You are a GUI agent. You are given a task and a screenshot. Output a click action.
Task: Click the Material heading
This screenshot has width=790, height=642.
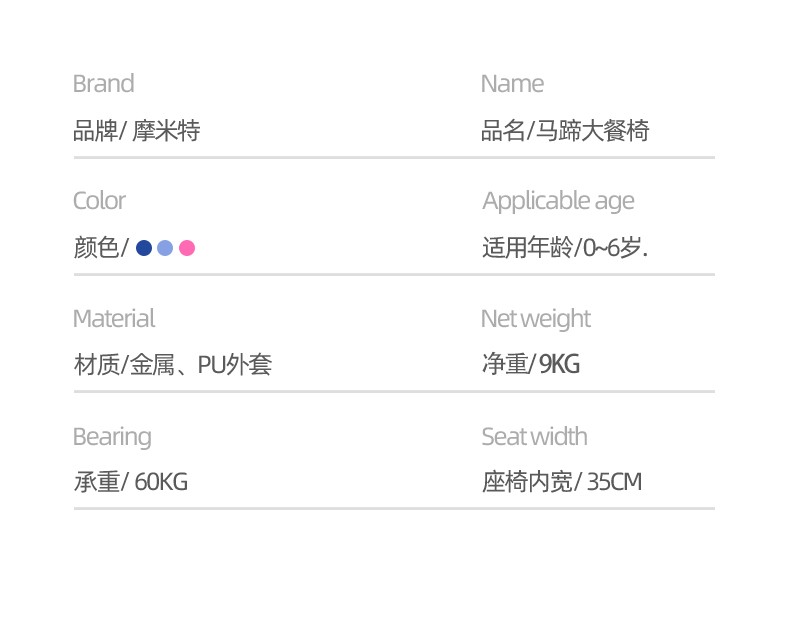pos(114,318)
